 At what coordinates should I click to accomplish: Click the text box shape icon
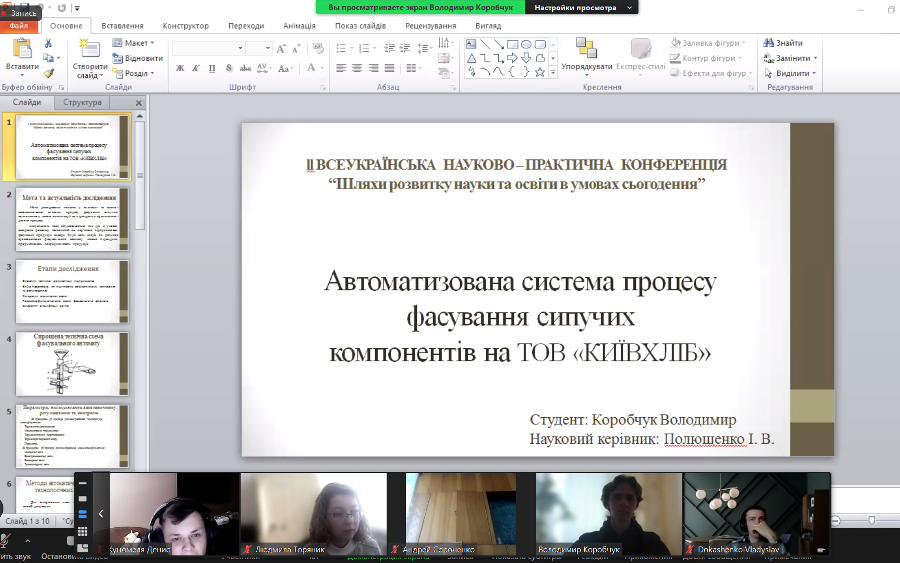click(x=471, y=44)
